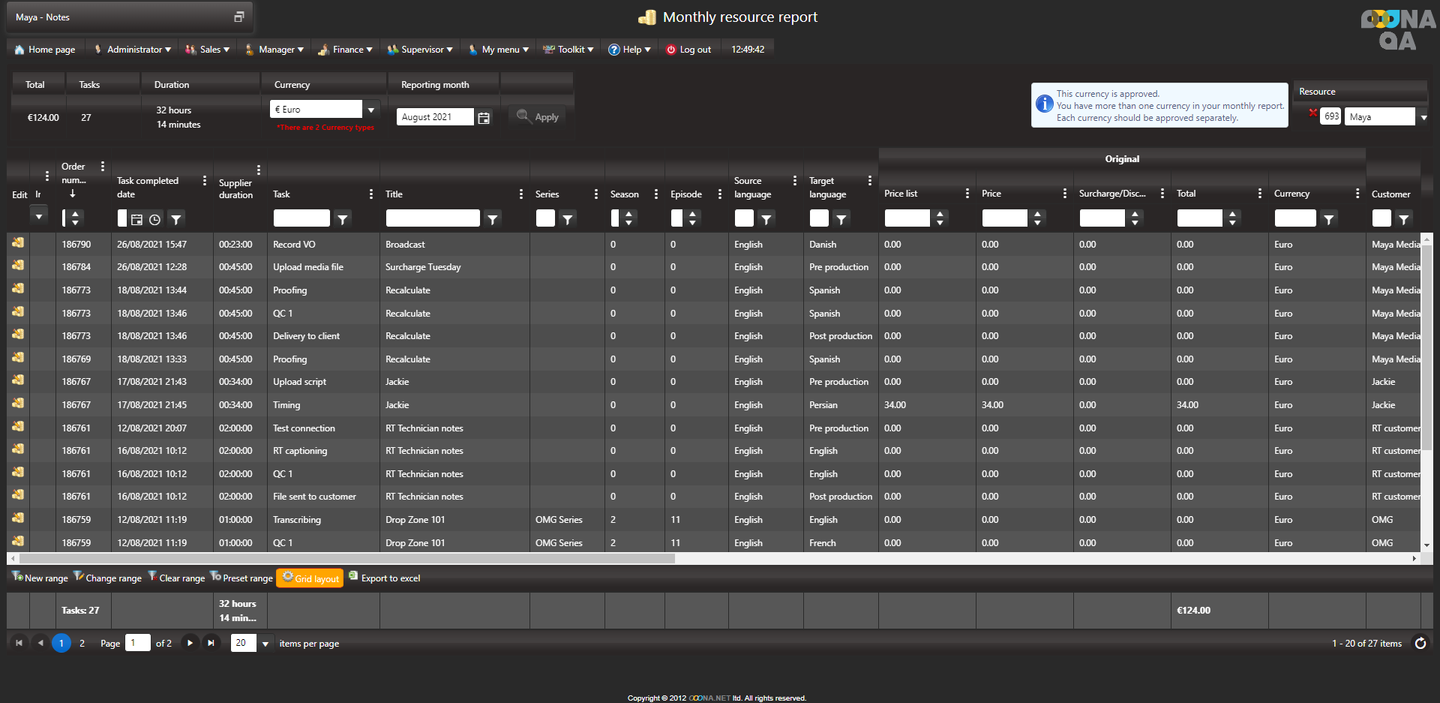Image resolution: width=1440 pixels, height=703 pixels.
Task: Click the clock icon in Task completed date filter
Action: (x=155, y=219)
